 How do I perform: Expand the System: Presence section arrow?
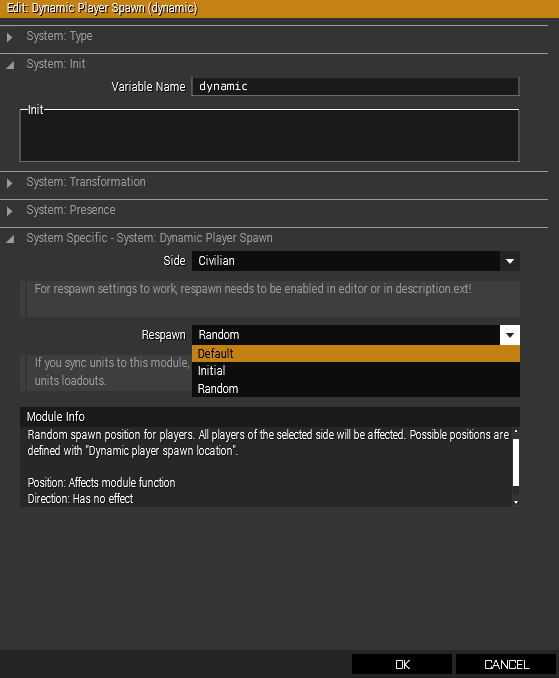(10, 211)
